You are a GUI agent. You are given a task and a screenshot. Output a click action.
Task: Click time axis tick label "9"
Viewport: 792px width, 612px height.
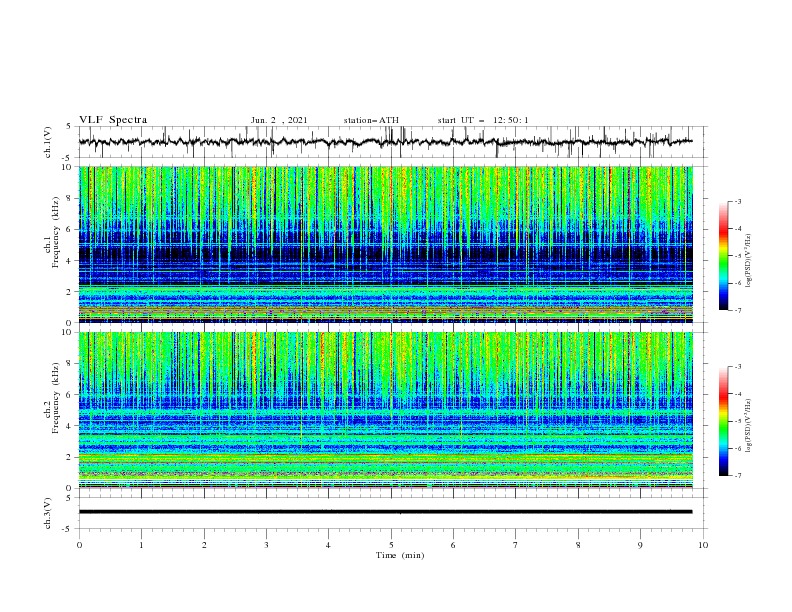tap(640, 545)
